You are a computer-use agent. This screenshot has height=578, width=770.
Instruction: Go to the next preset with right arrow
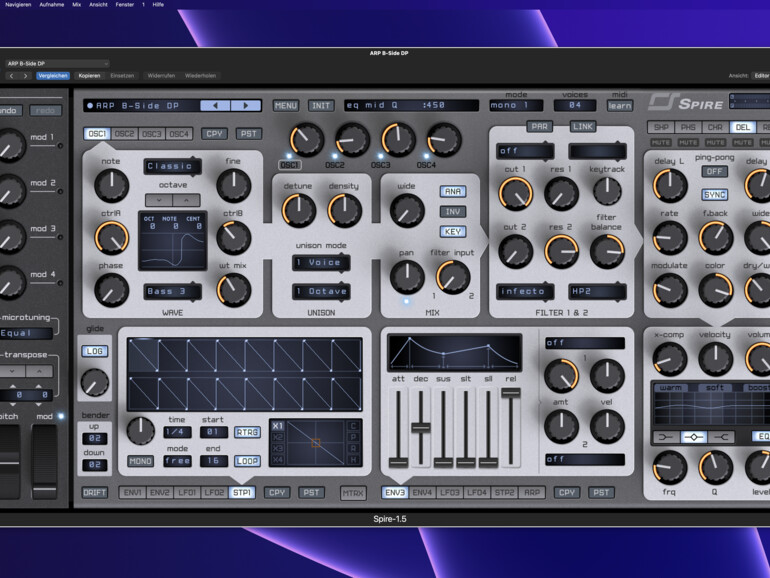tap(245, 105)
